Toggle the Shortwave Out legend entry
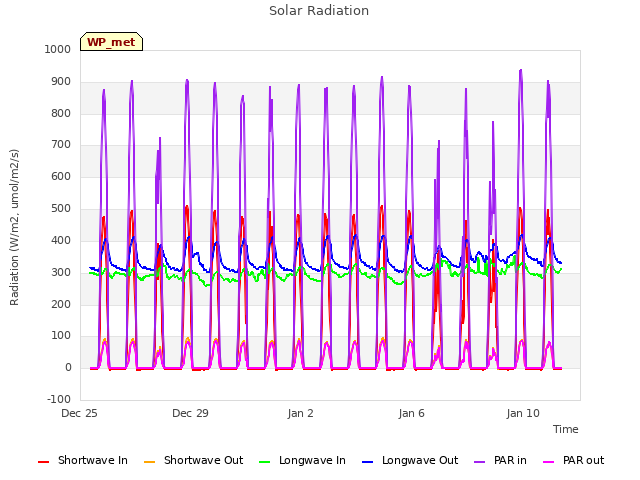The image size is (640, 480). (x=193, y=460)
